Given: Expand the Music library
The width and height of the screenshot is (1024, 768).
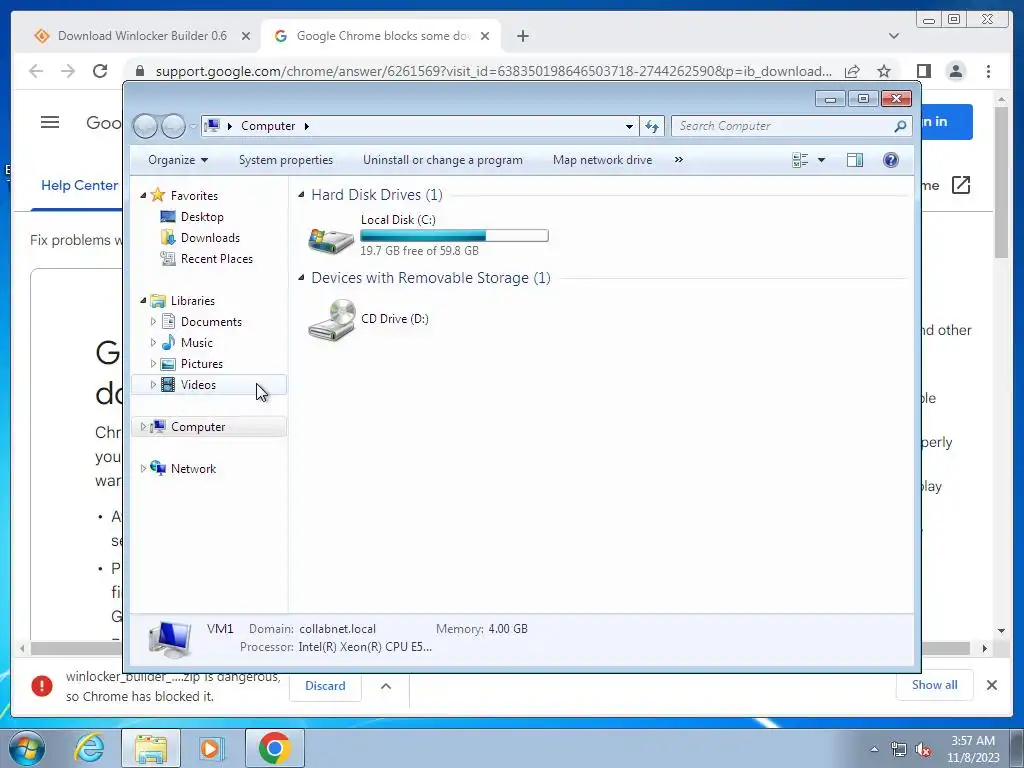Looking at the screenshot, I should pos(153,342).
